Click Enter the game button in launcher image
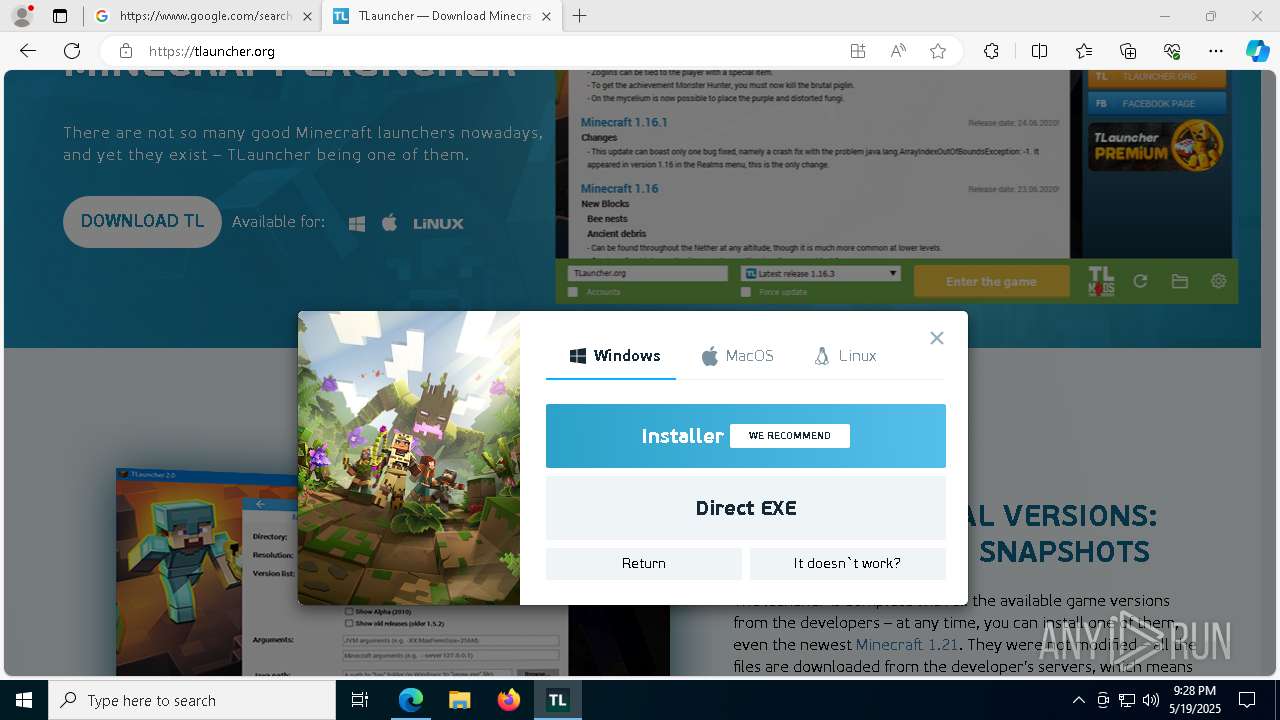 pyautogui.click(x=991, y=281)
